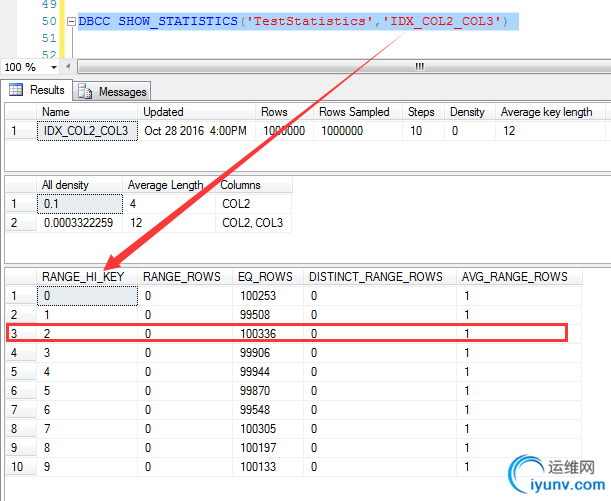Select the EQ_ROWS value 100336
This screenshot has width=611, height=501.
coord(268,333)
